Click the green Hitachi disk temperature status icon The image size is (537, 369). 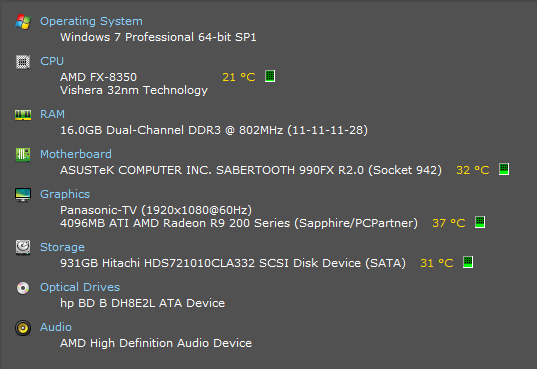point(468,262)
